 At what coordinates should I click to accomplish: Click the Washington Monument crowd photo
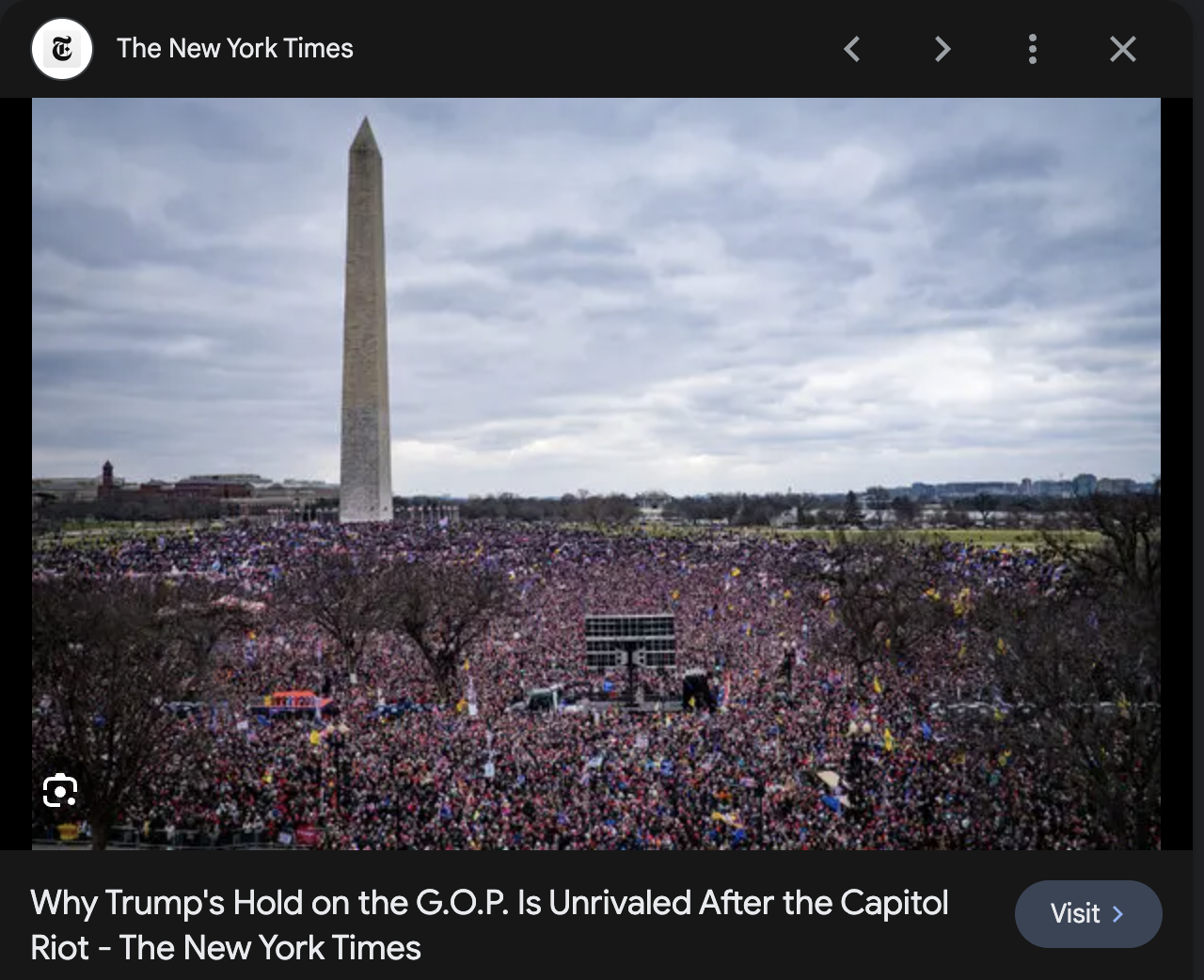[x=596, y=474]
